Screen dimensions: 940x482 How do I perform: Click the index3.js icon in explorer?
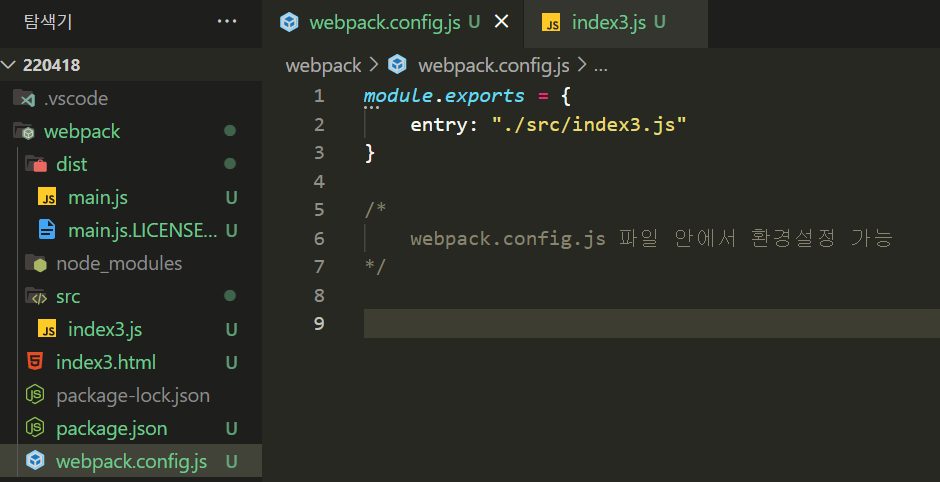point(47,329)
